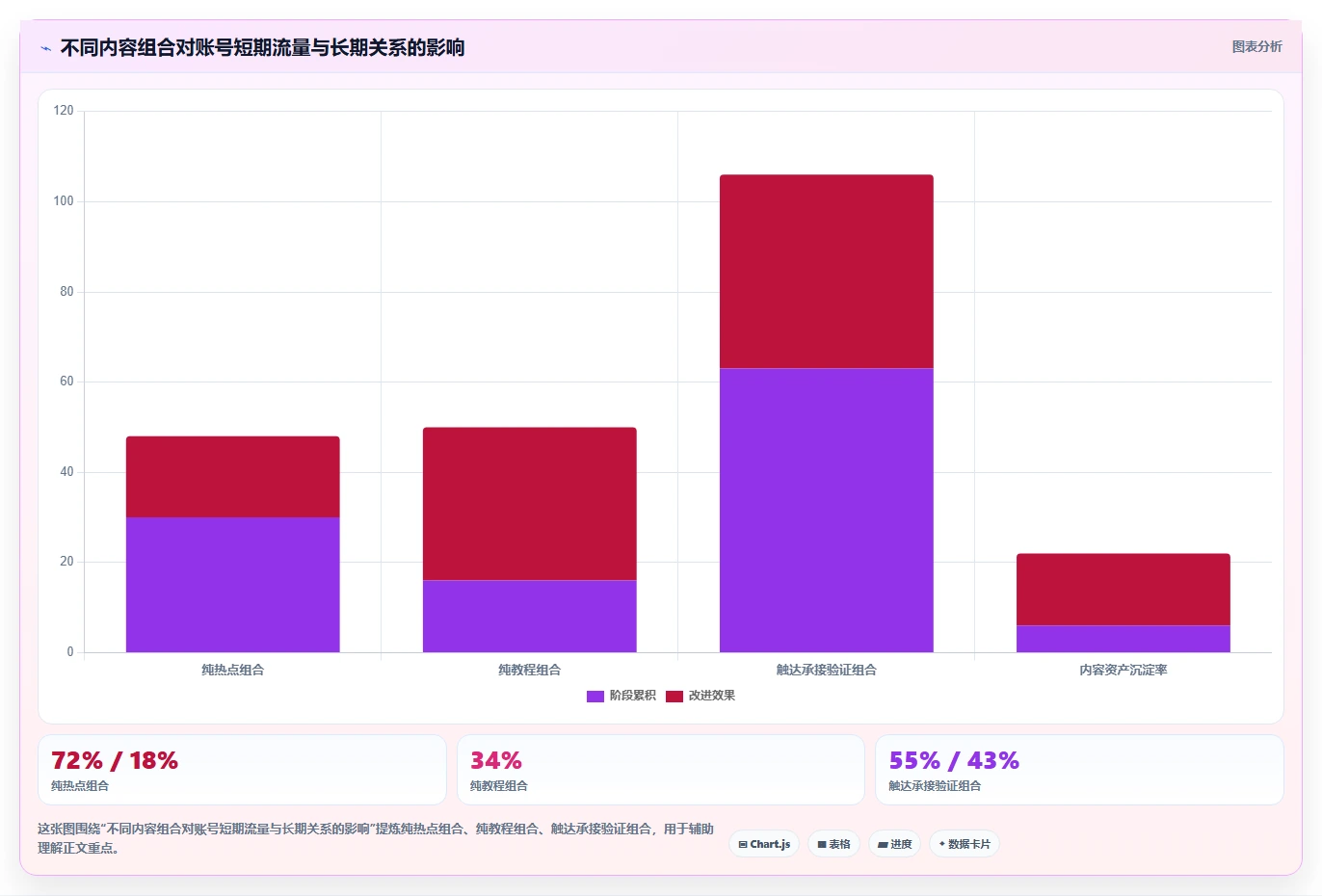The image size is (1322, 896).
Task: Click the 改进效果 legend label text
Action: (711, 696)
